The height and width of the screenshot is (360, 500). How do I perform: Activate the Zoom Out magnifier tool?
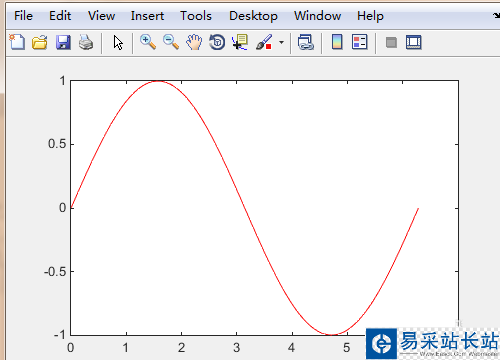pyautogui.click(x=171, y=42)
